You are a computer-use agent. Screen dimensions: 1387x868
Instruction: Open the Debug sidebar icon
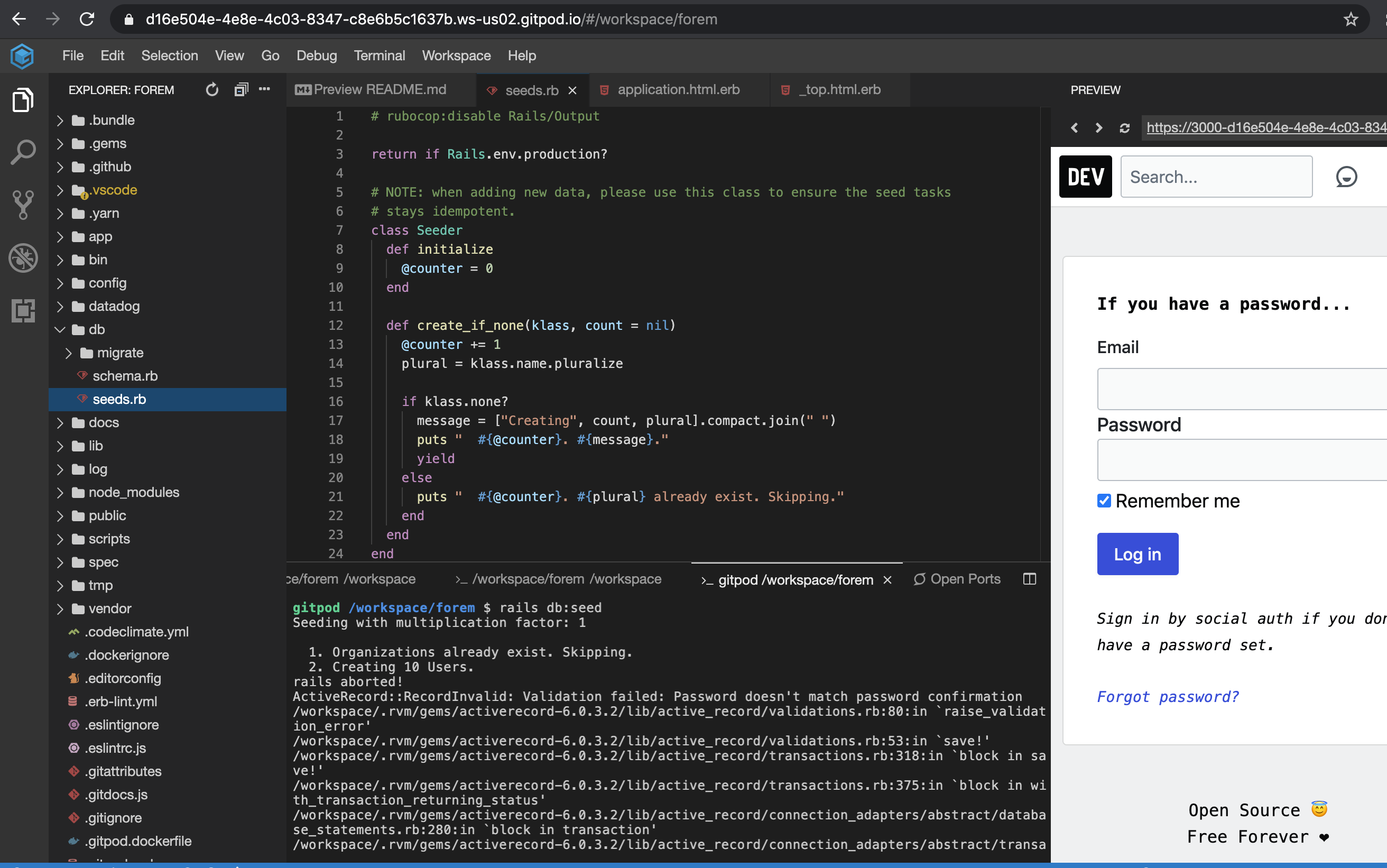[23, 258]
